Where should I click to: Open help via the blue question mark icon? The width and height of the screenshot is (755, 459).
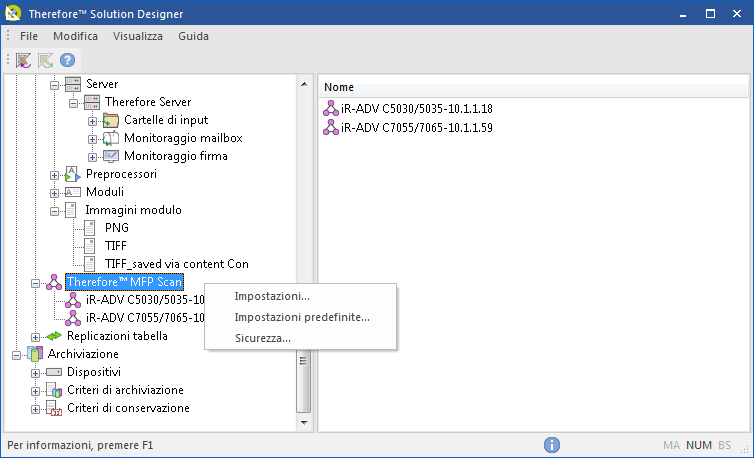[x=67, y=60]
